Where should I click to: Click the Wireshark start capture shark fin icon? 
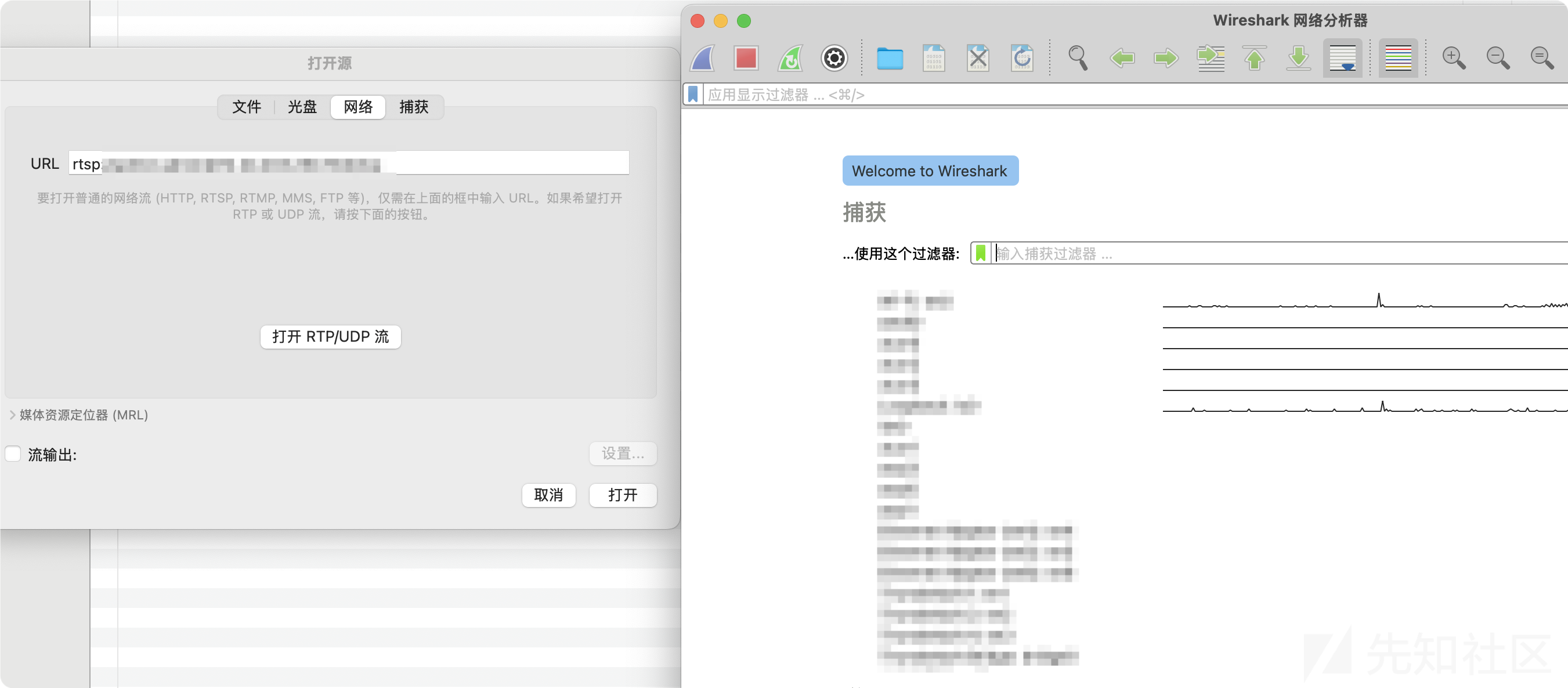(x=702, y=59)
